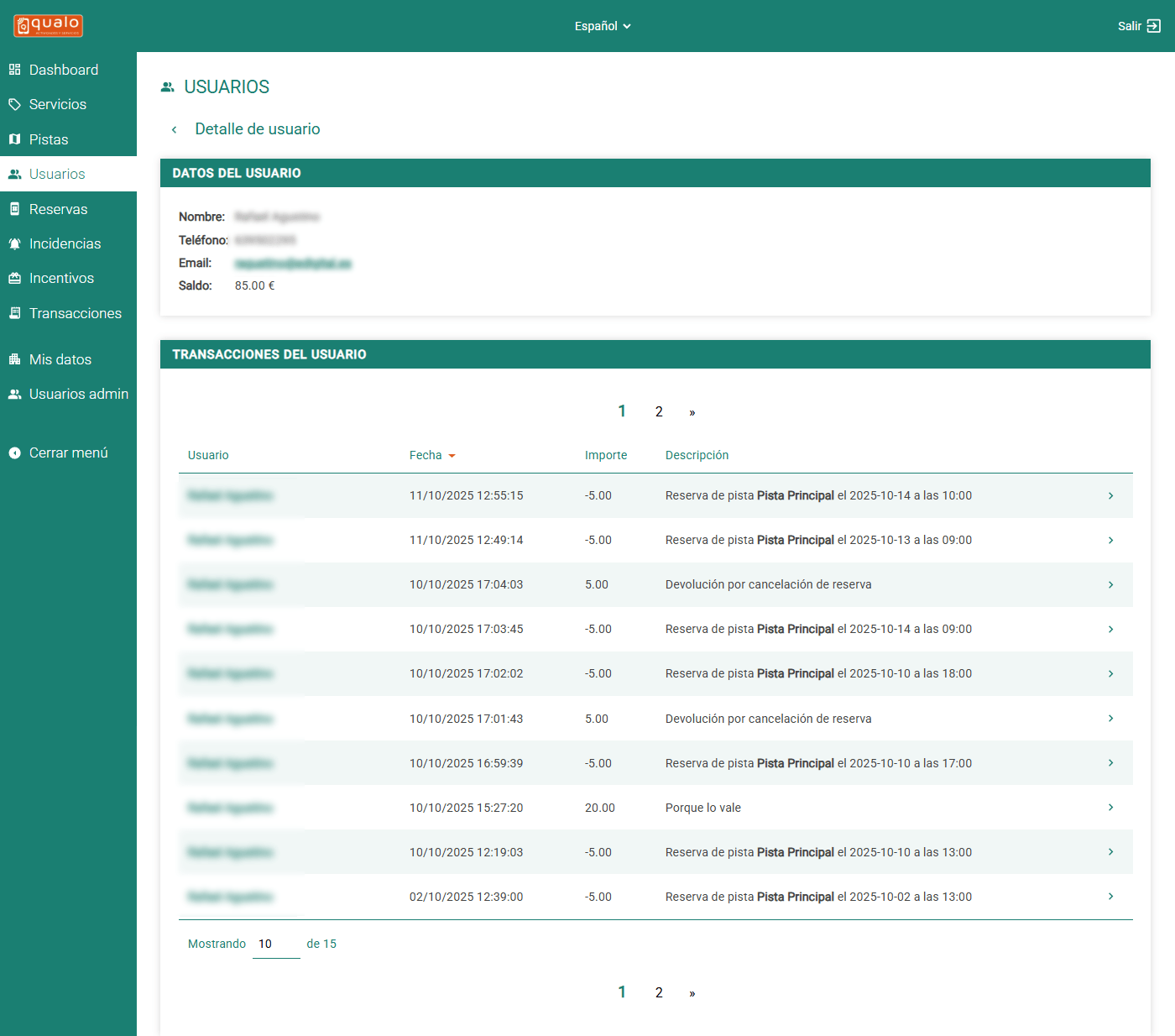Screen dimensions: 1175x1036
Task: Click the Servicios tag icon
Action: click(x=14, y=104)
